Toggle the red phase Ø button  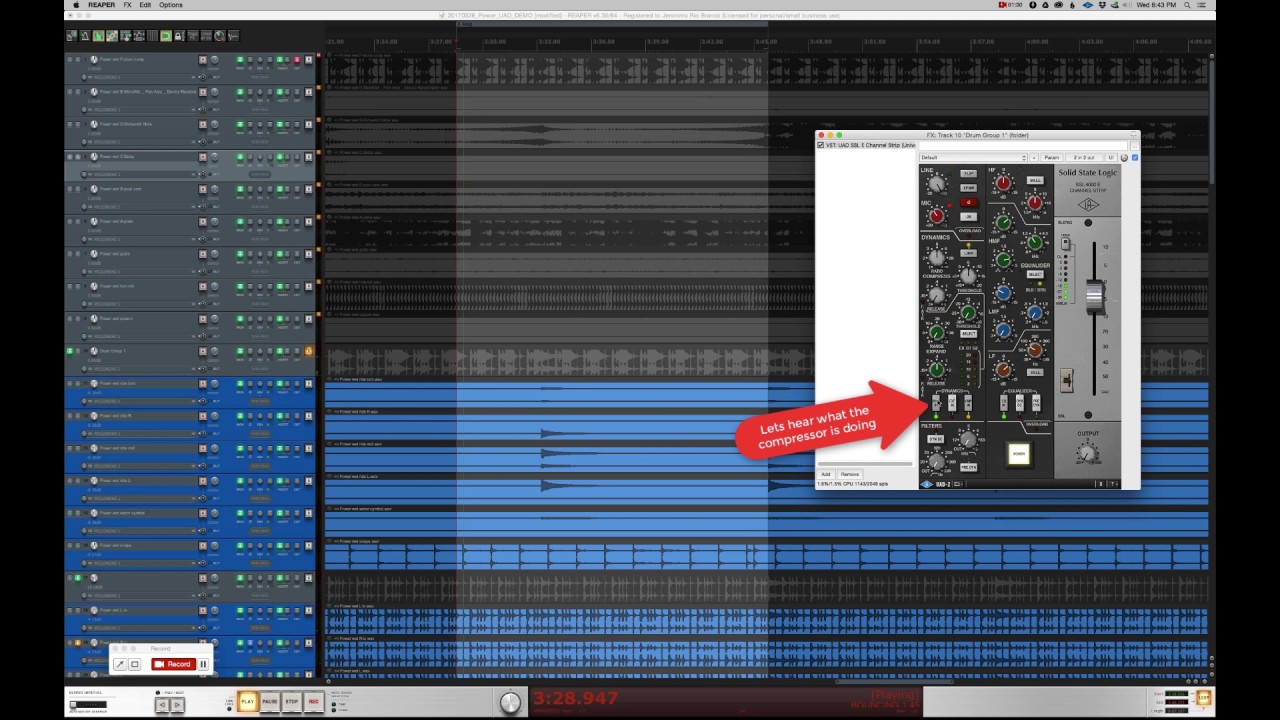[969, 202]
